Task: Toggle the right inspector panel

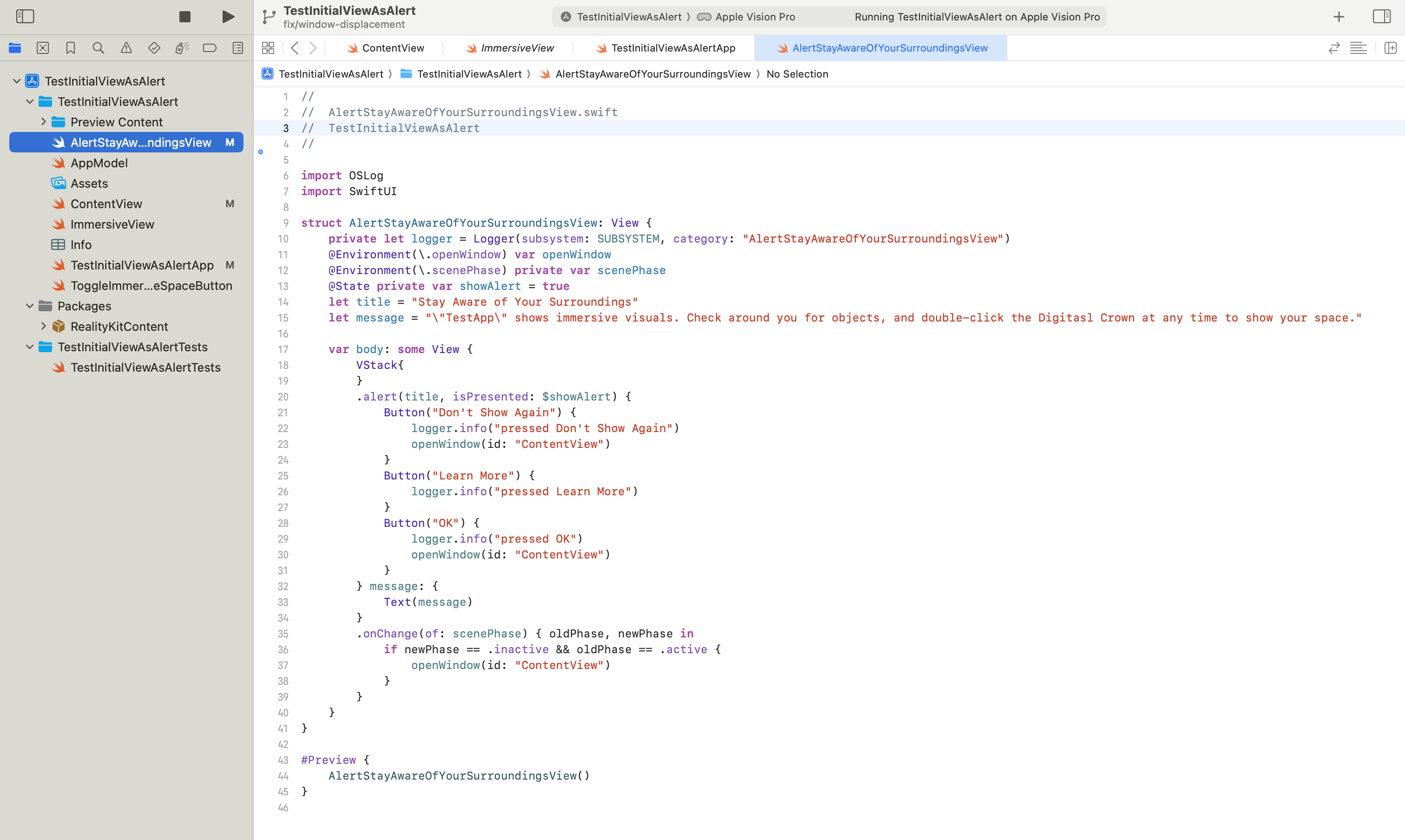Action: (x=1381, y=16)
